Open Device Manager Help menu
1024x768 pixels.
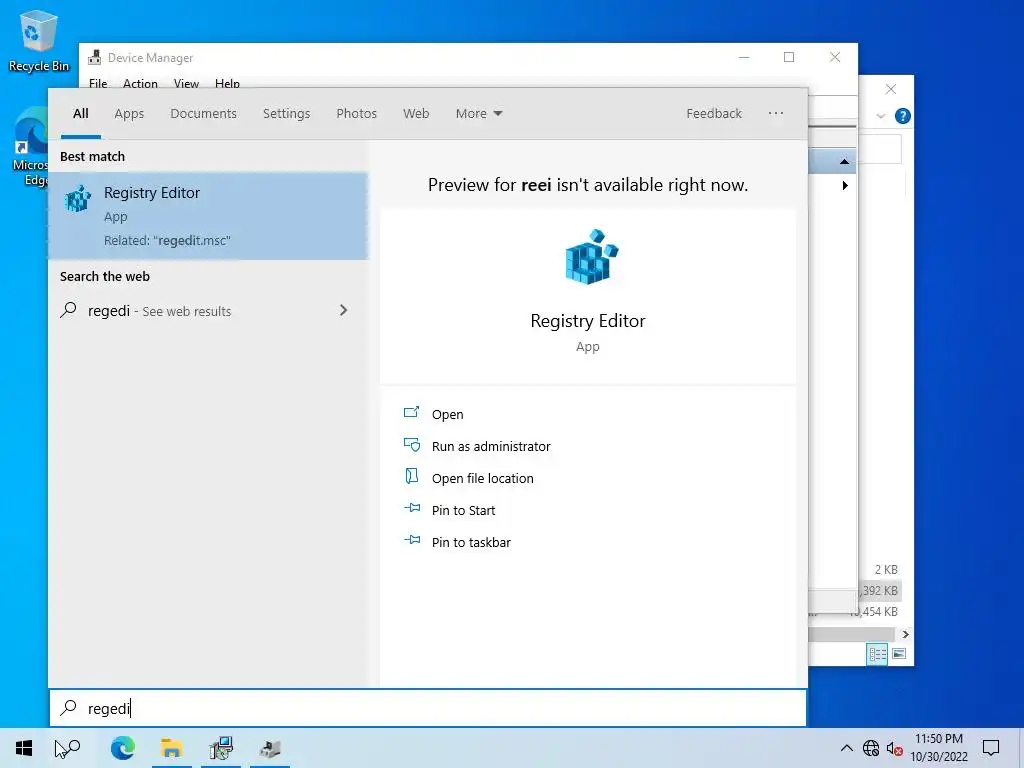(x=227, y=84)
